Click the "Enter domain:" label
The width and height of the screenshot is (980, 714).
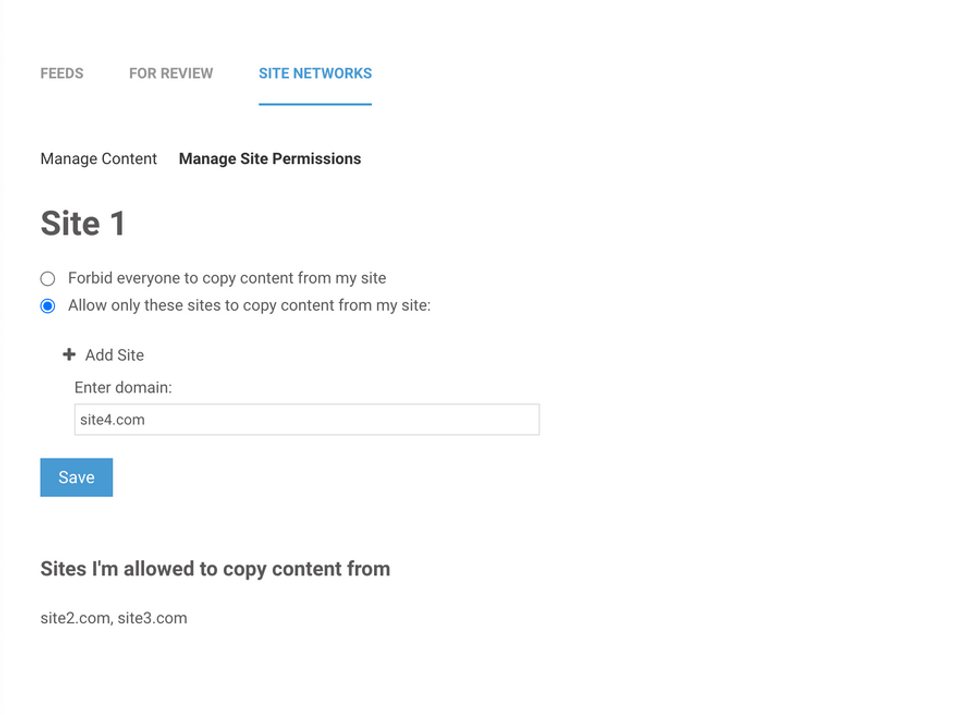123,387
